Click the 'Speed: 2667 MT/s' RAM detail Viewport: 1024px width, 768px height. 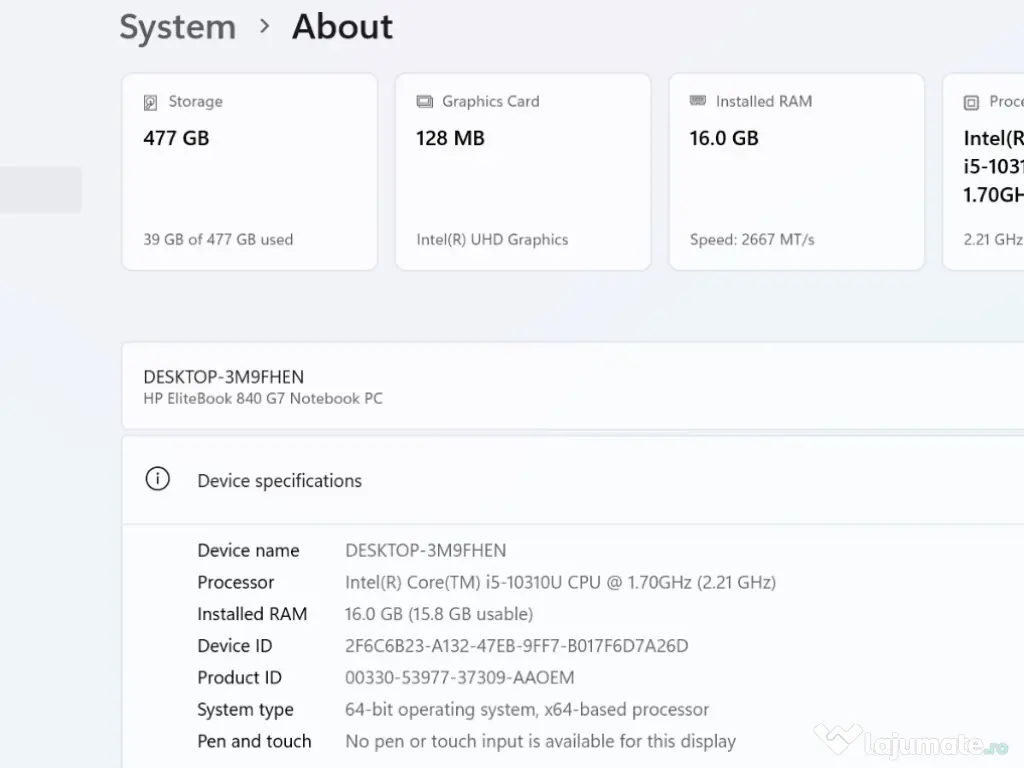(752, 240)
